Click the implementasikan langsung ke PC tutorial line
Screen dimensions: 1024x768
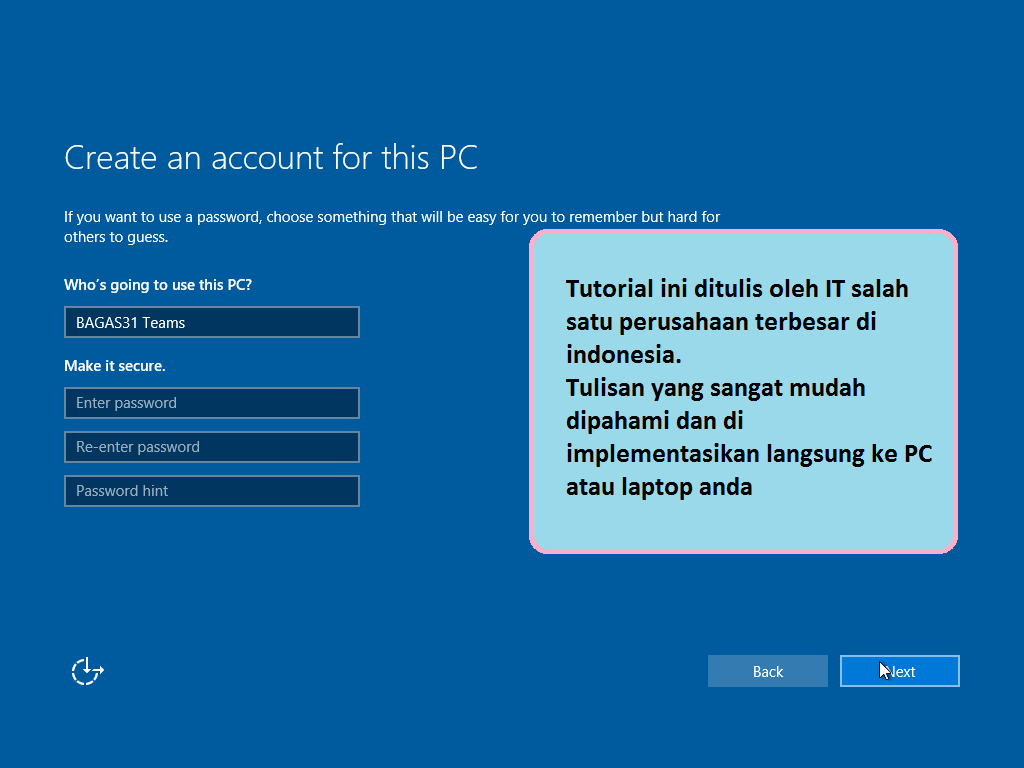749,453
